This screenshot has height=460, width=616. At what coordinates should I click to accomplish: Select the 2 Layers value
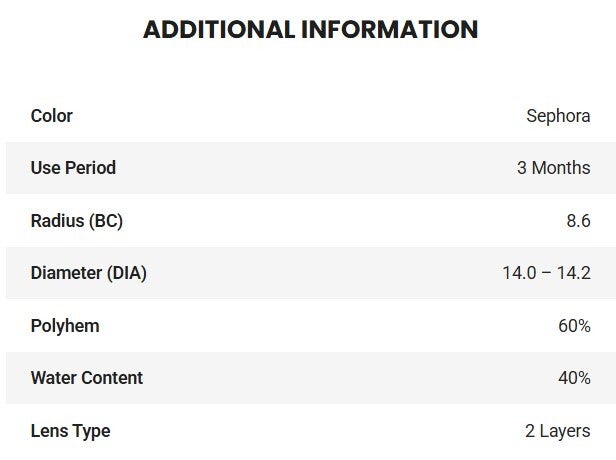[x=558, y=431]
